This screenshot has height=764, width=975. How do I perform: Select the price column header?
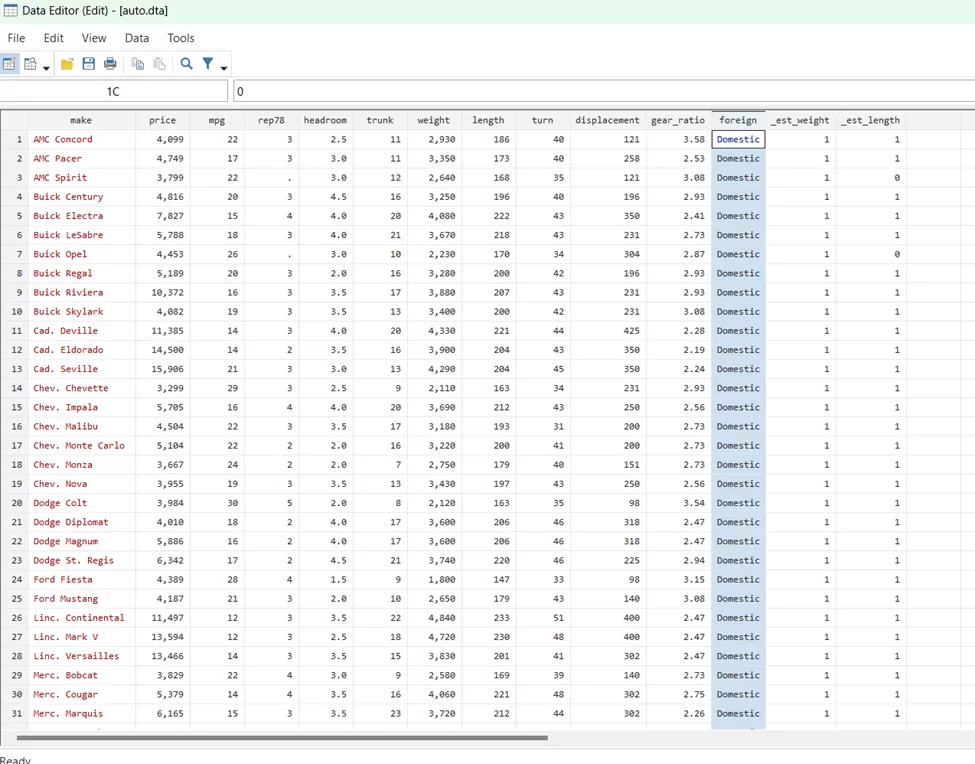tap(162, 120)
